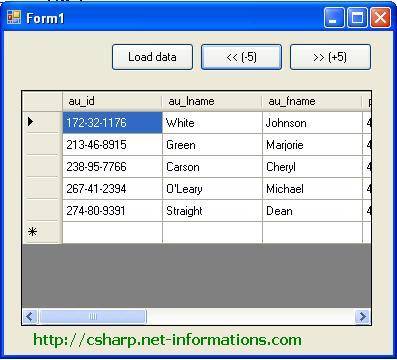Image resolution: width=397 pixels, height=360 pixels.
Task: Sort by the au_fname column header
Action: (x=312, y=101)
